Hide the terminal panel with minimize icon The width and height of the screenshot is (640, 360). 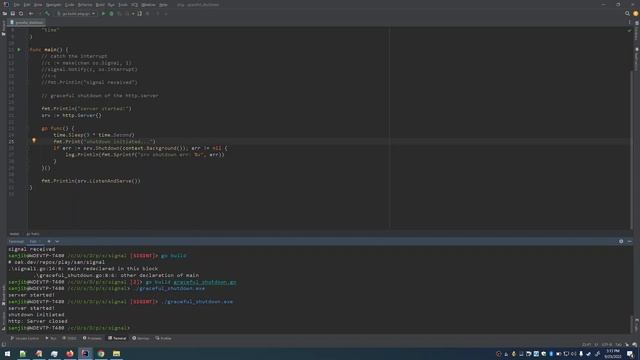click(629, 241)
